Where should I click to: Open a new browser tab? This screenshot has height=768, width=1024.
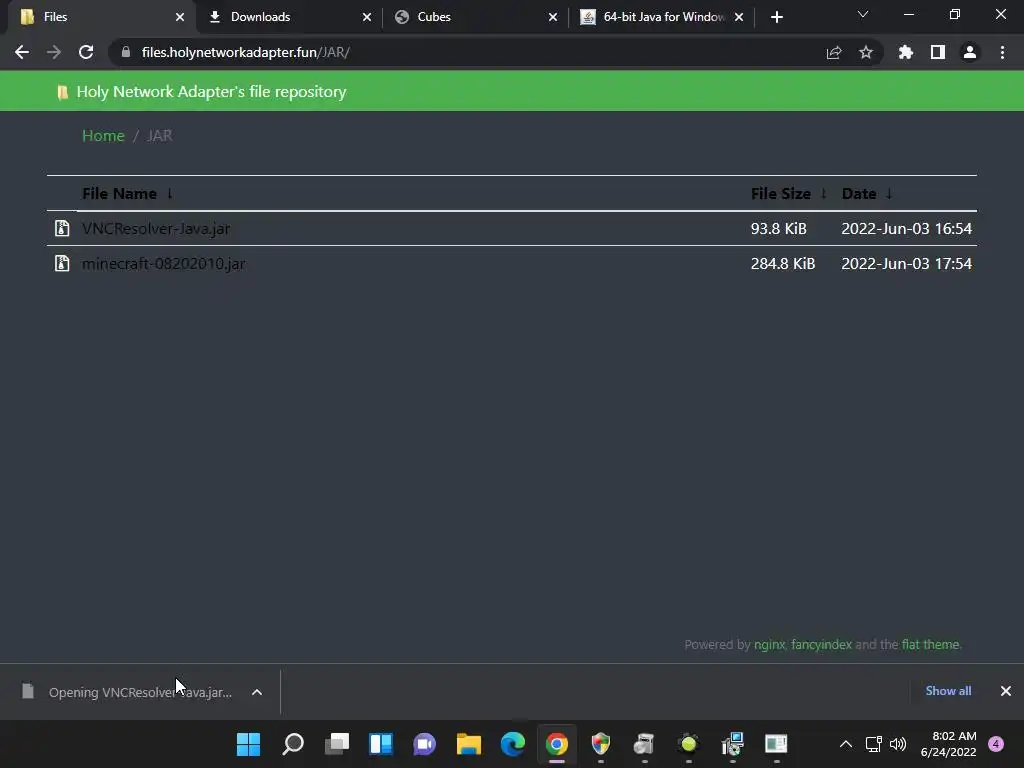[776, 17]
